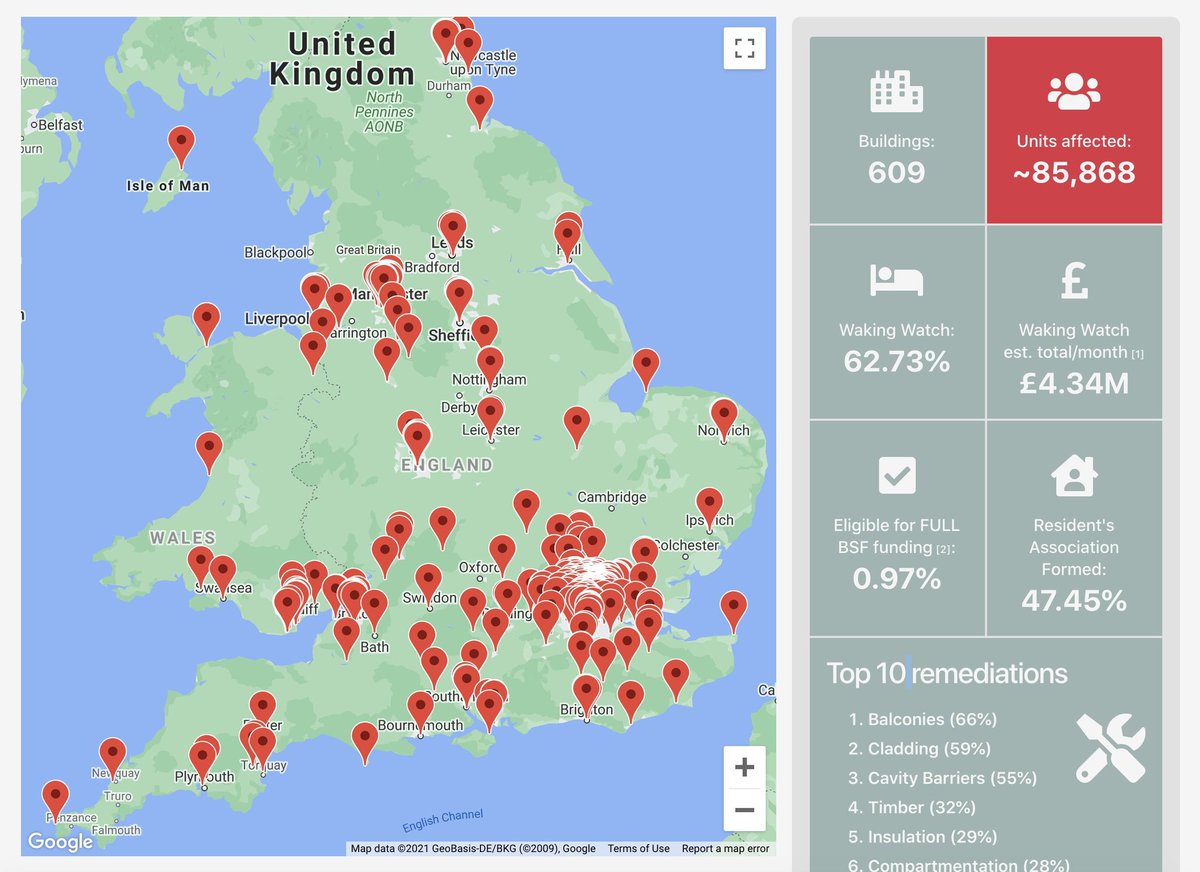This screenshot has height=872, width=1200.
Task: Open the Terms of Use link
Action: tap(638, 848)
